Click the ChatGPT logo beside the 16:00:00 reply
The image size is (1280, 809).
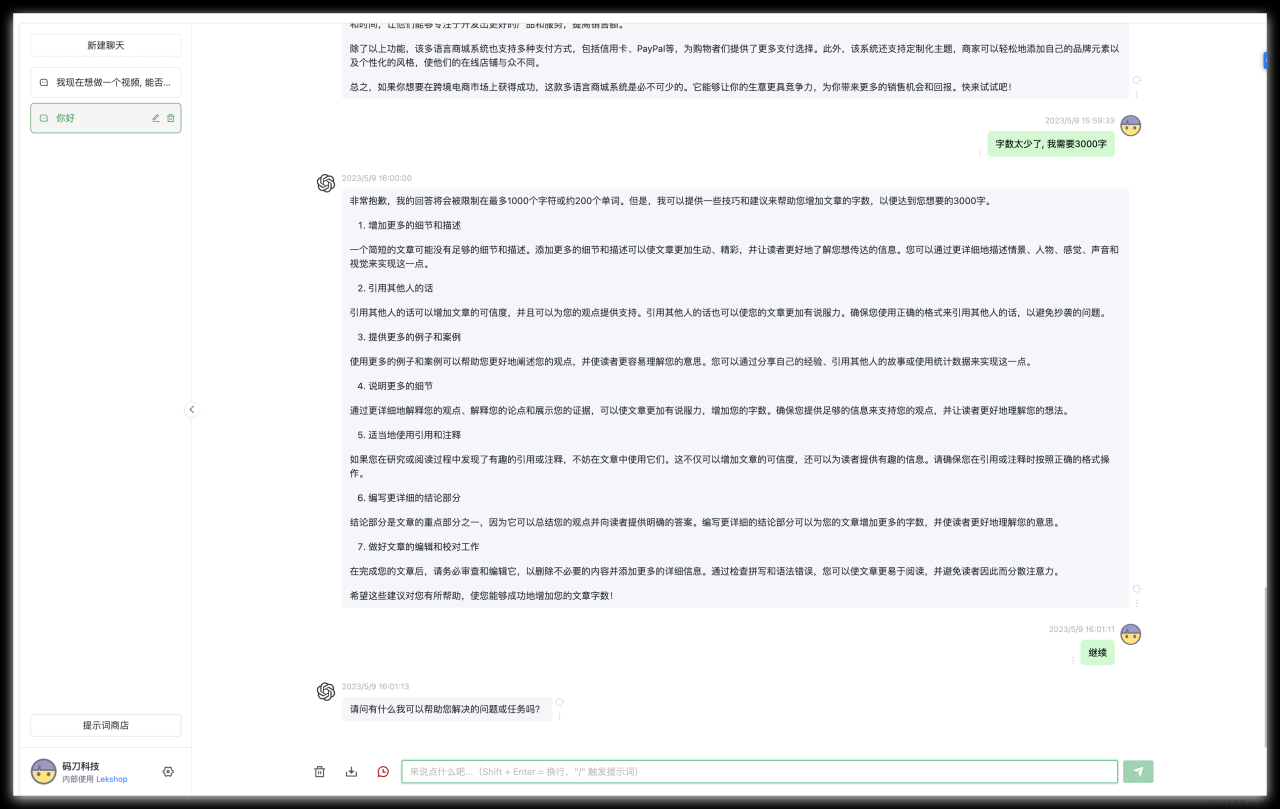[x=326, y=183]
